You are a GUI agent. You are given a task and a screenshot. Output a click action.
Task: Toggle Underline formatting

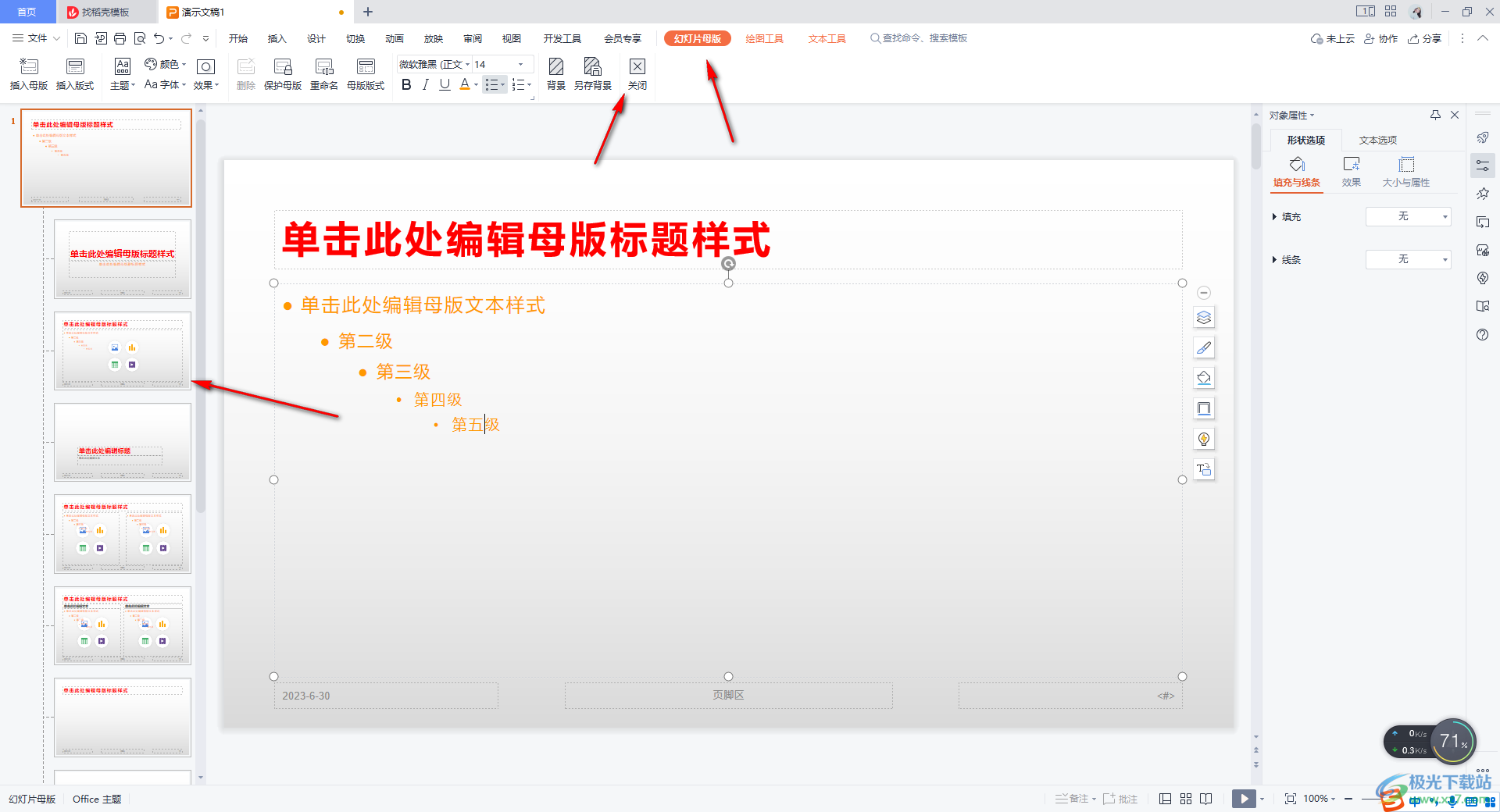click(x=445, y=85)
